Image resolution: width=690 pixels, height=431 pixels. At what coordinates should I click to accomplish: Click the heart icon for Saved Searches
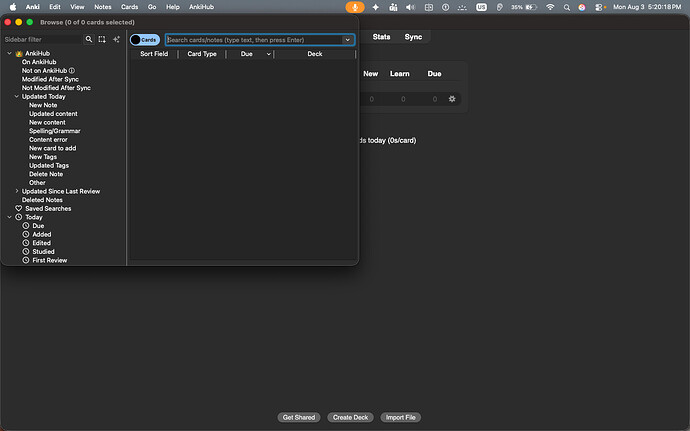[x=18, y=208]
